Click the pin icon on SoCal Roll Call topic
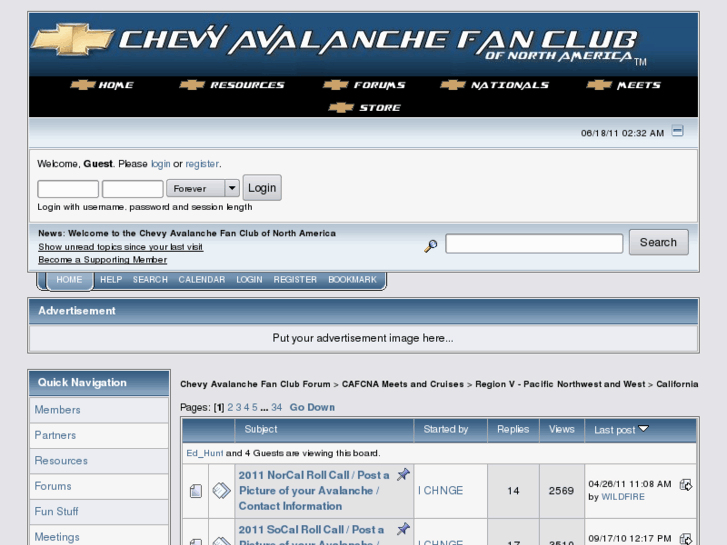This screenshot has width=727, height=545. [403, 529]
